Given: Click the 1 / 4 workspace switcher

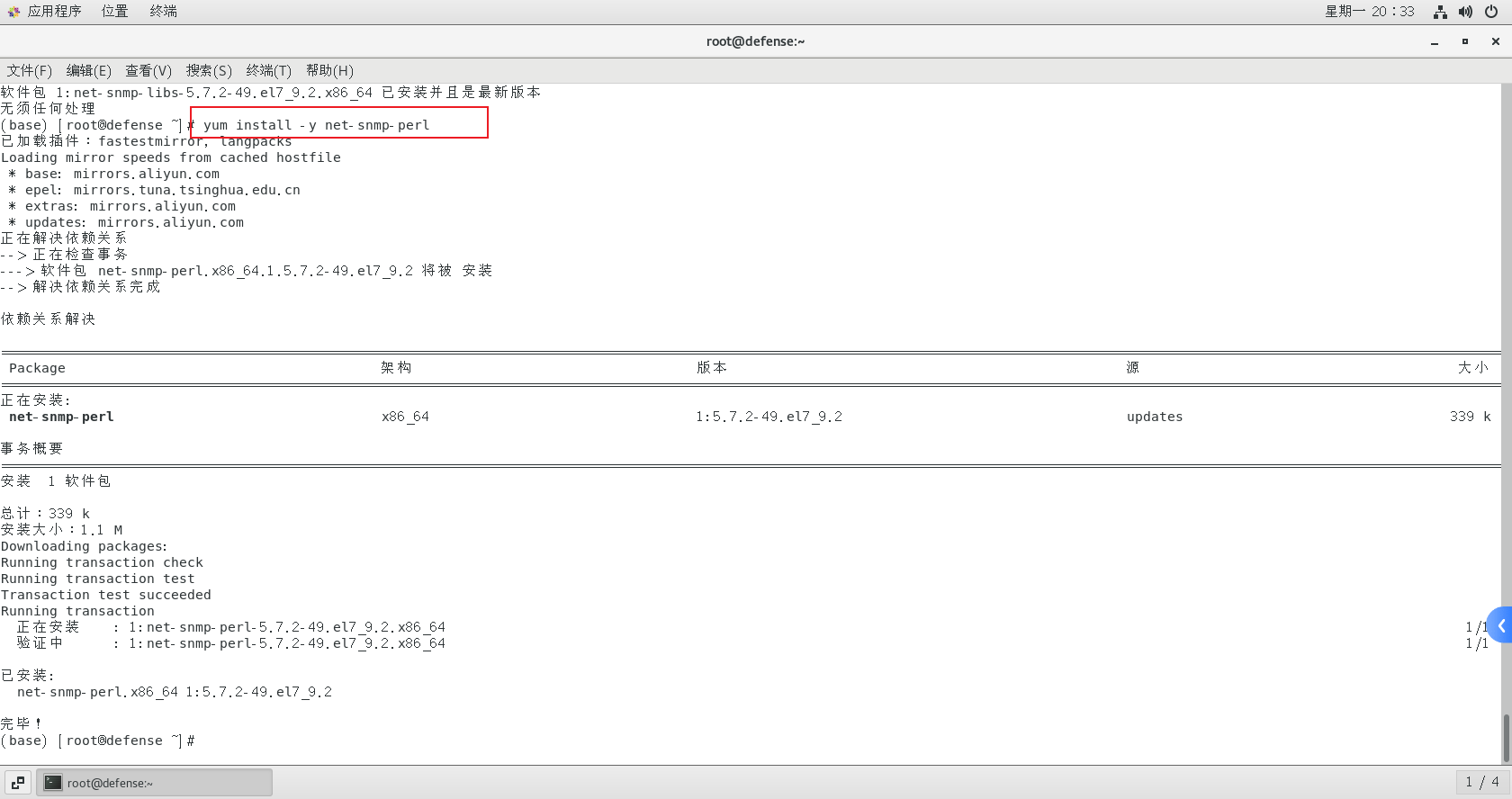Looking at the screenshot, I should [x=1482, y=783].
